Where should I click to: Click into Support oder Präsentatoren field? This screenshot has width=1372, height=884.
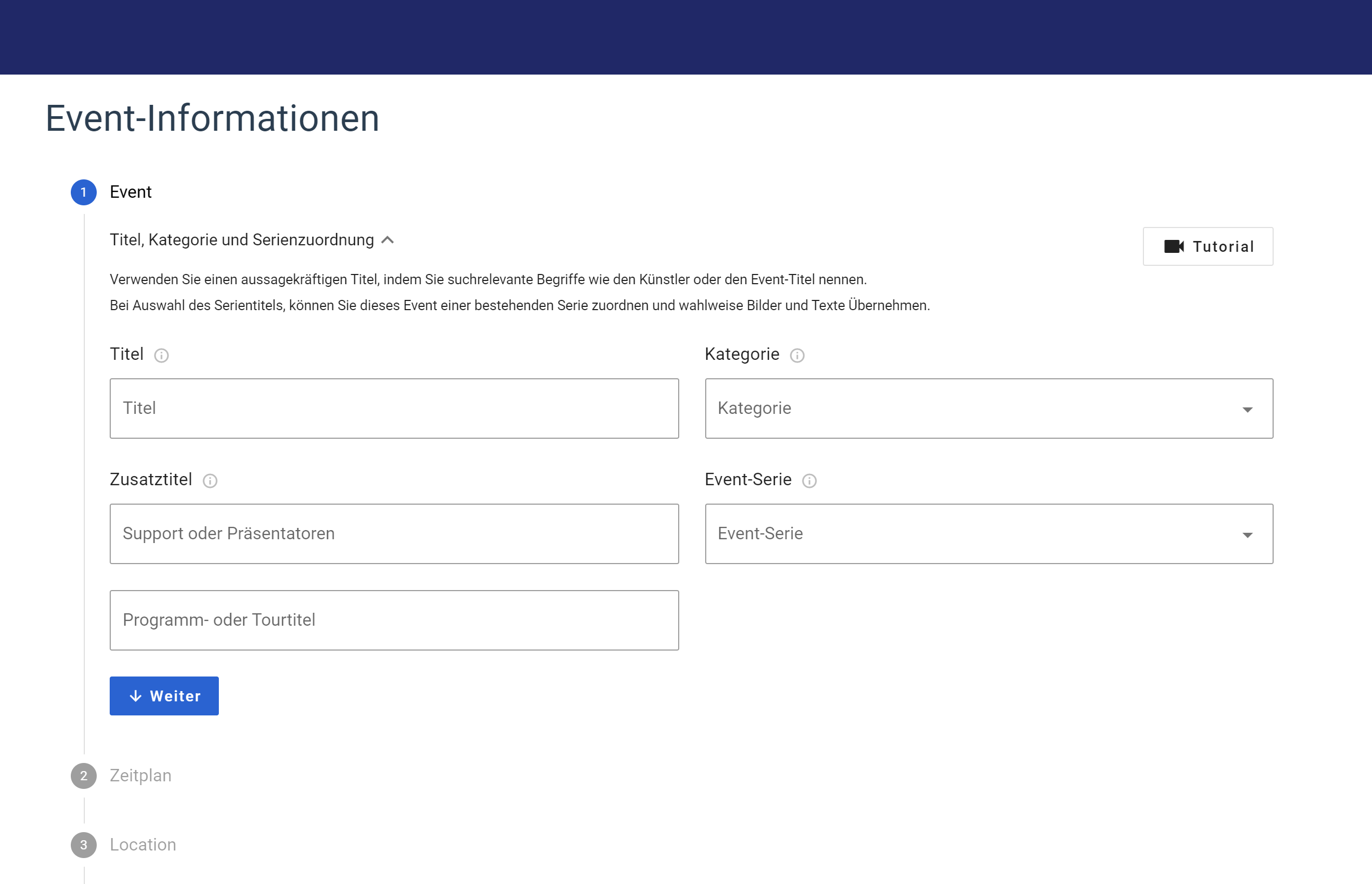(x=394, y=534)
